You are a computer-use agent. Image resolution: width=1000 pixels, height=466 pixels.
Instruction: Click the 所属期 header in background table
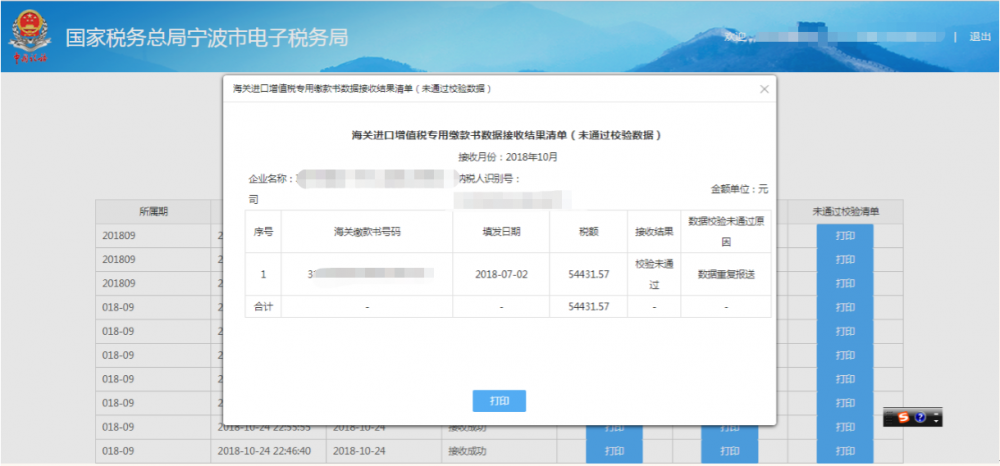[153, 212]
